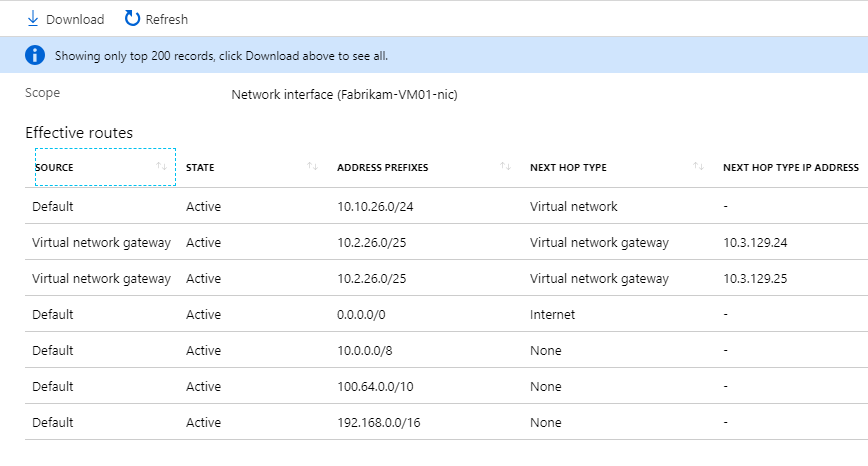Select the 192.168.0.0/16 route row
The height and width of the screenshot is (466, 868).
pyautogui.click(x=379, y=422)
